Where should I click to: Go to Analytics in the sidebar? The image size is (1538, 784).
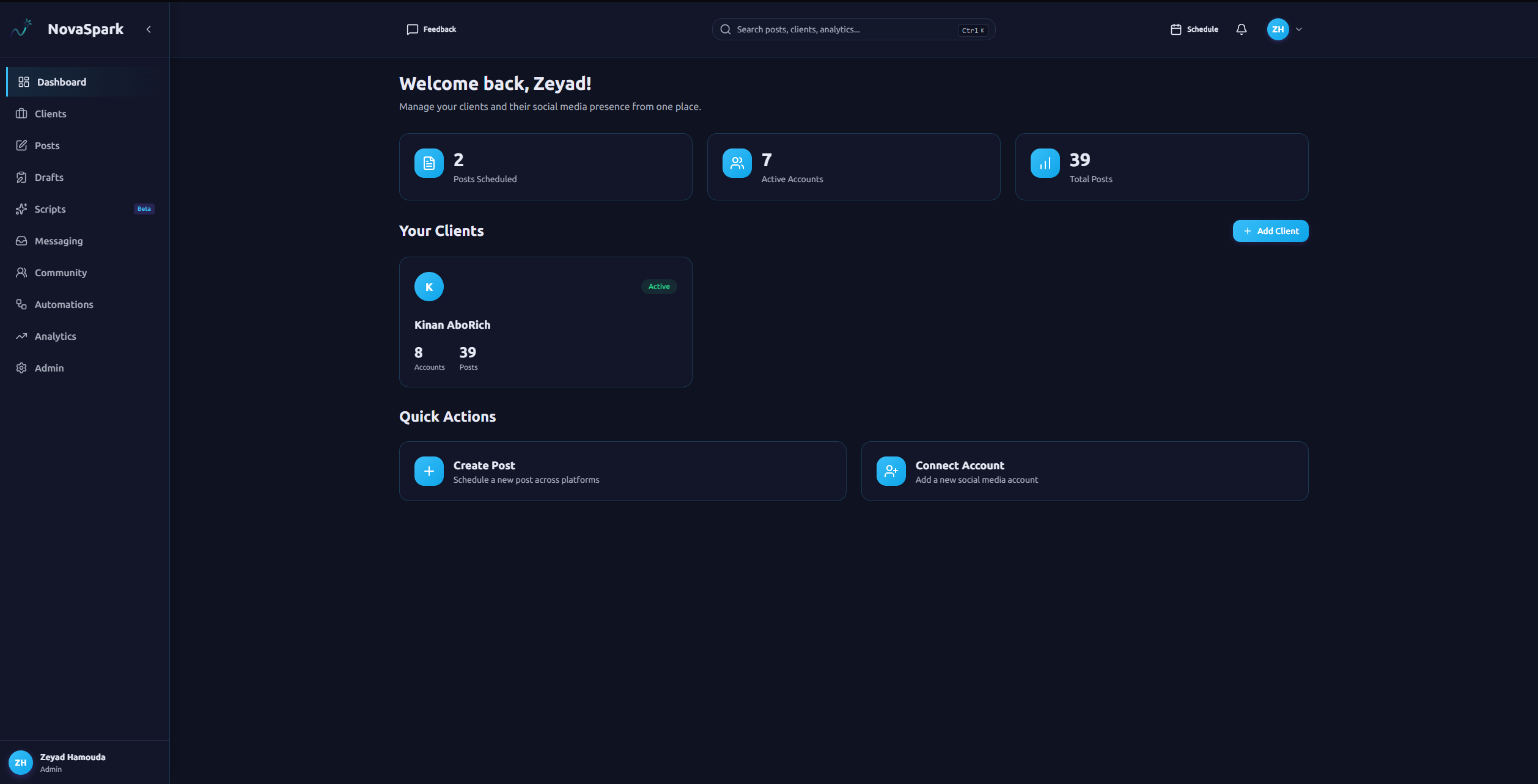click(x=55, y=336)
